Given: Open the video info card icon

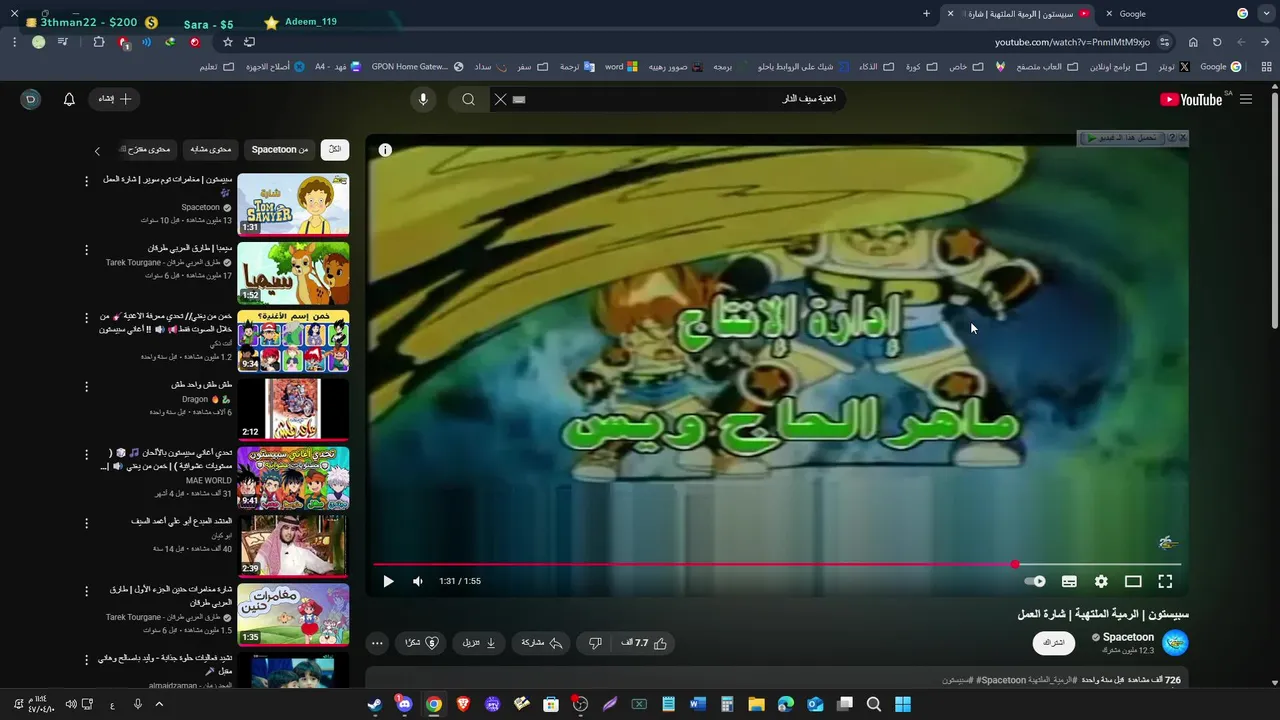Looking at the screenshot, I should 385,150.
